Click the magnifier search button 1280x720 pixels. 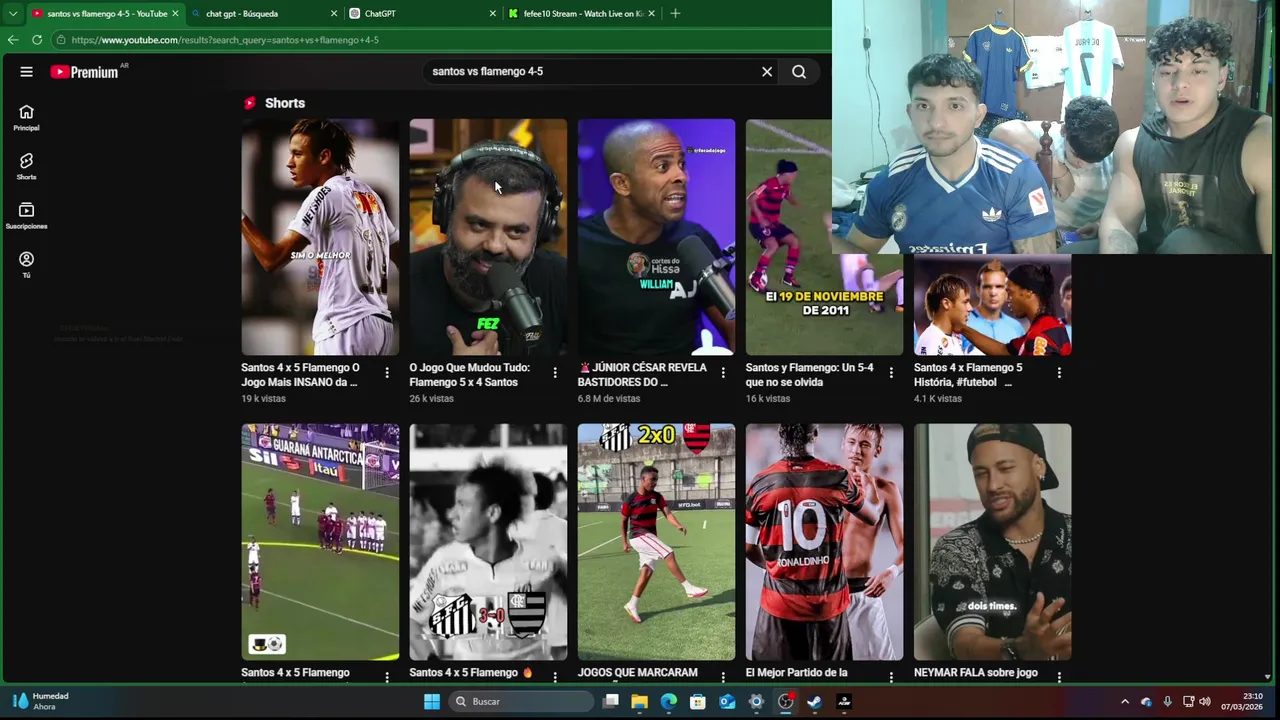[x=799, y=72]
